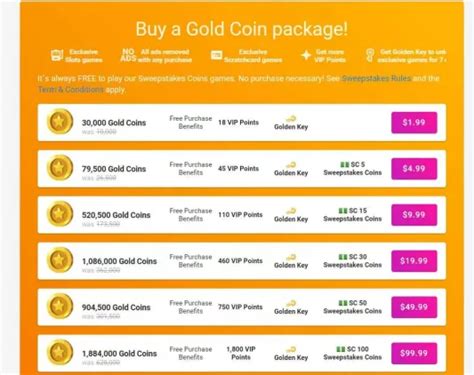Click the NO ADS icon

click(128, 55)
